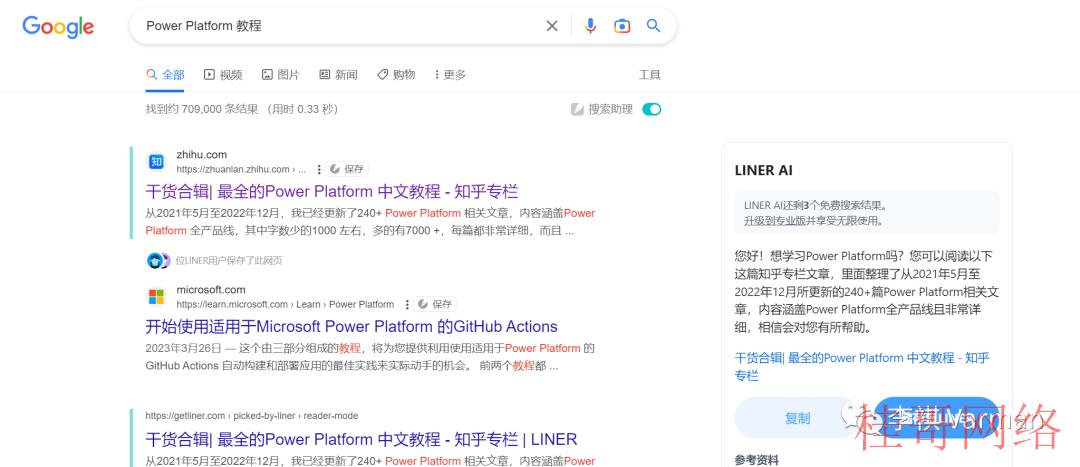Click the LINER AI panel heading
The image size is (1080, 467).
pos(763,170)
